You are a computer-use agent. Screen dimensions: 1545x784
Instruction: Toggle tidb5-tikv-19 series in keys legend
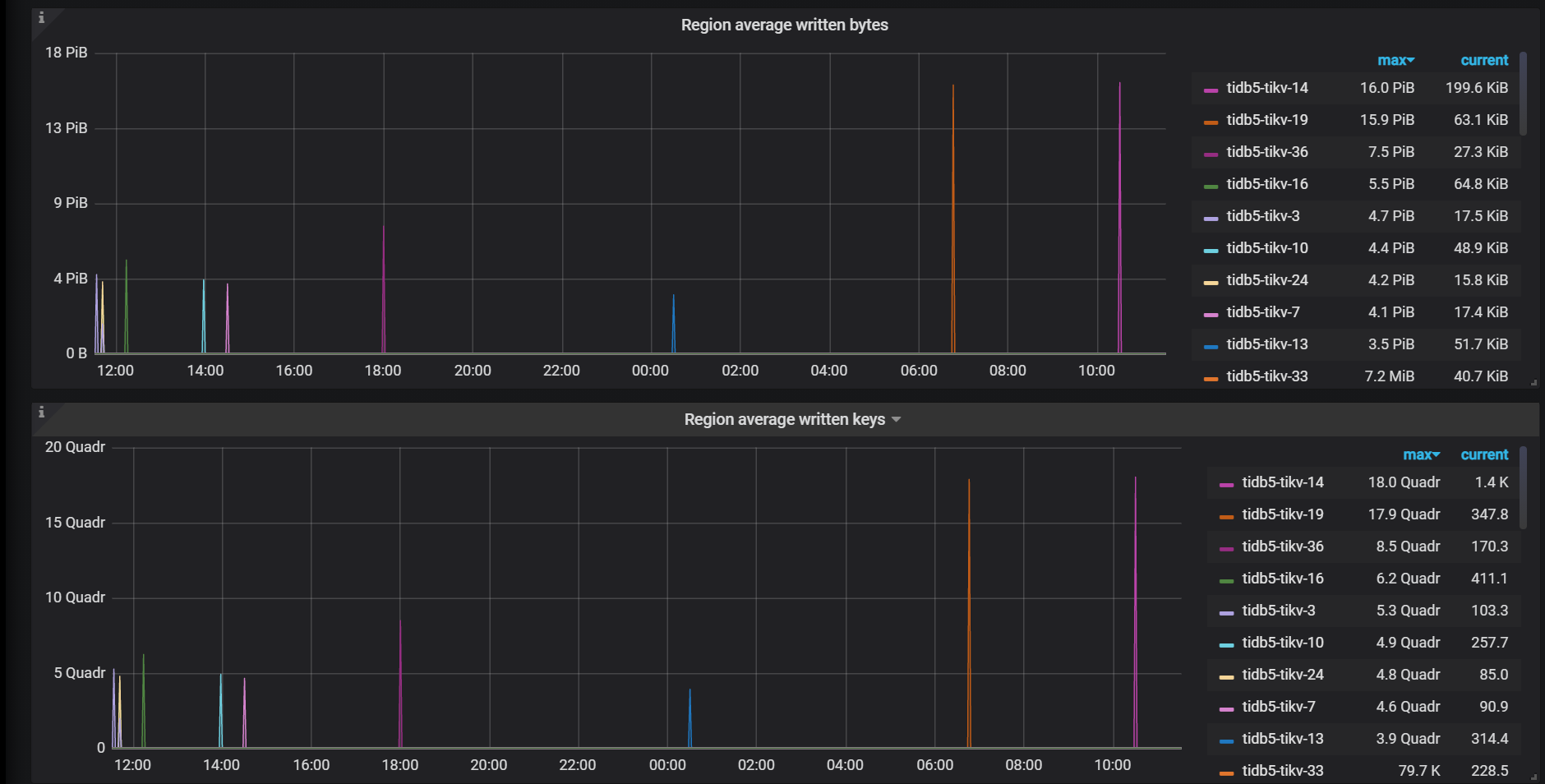pyautogui.click(x=1283, y=514)
